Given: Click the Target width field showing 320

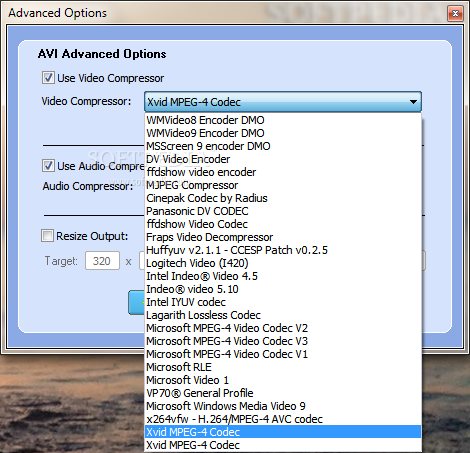Looking at the screenshot, I should (x=102, y=261).
